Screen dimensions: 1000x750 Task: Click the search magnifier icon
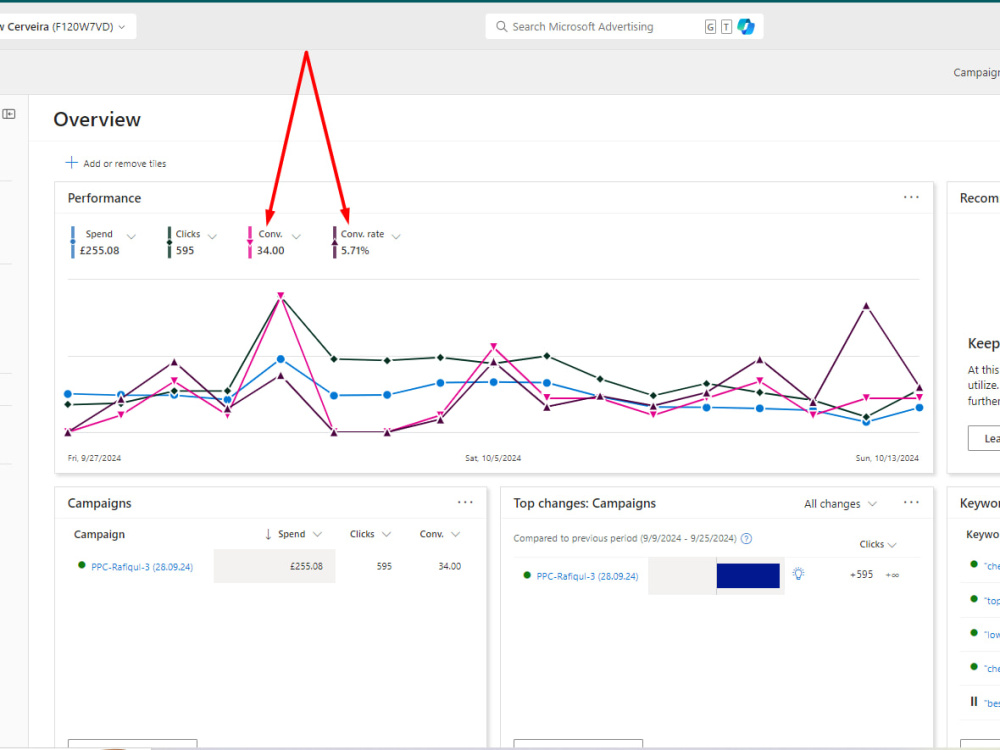coord(501,27)
